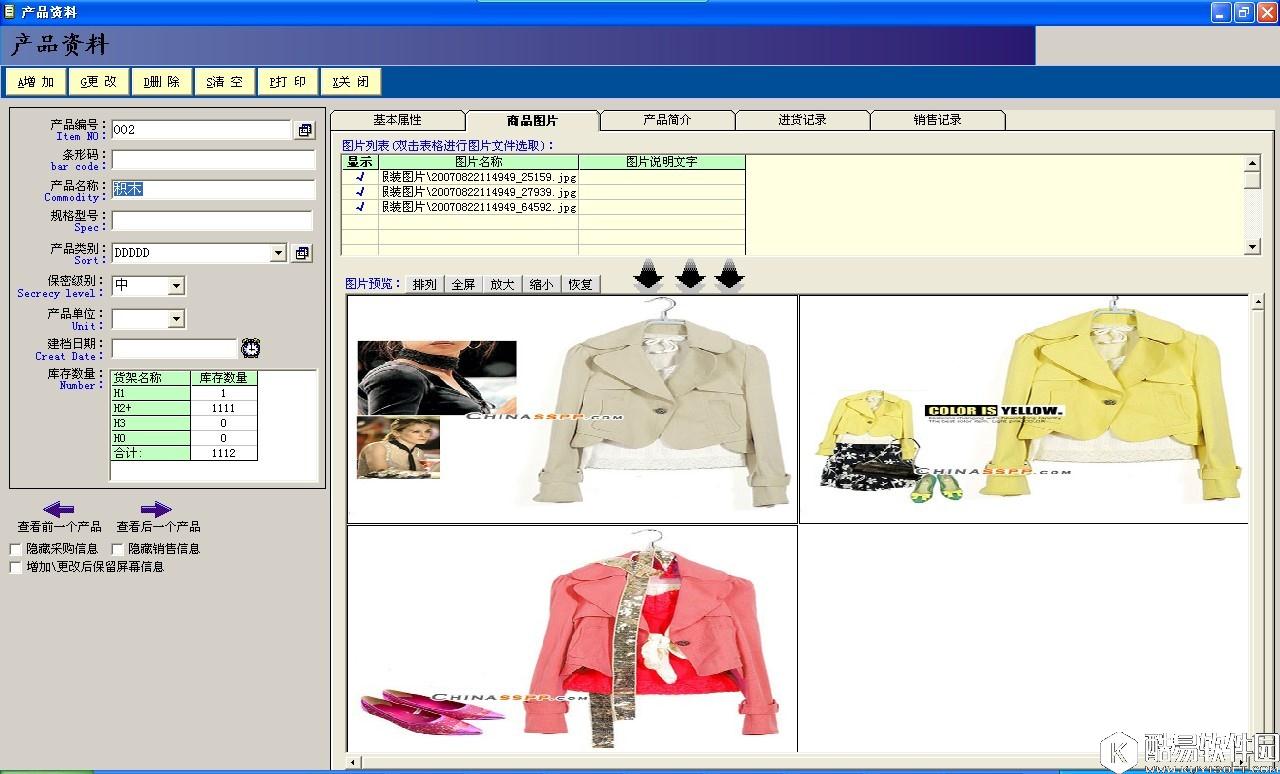Click the A增加 add button
1280x774 pixels.
click(35, 81)
